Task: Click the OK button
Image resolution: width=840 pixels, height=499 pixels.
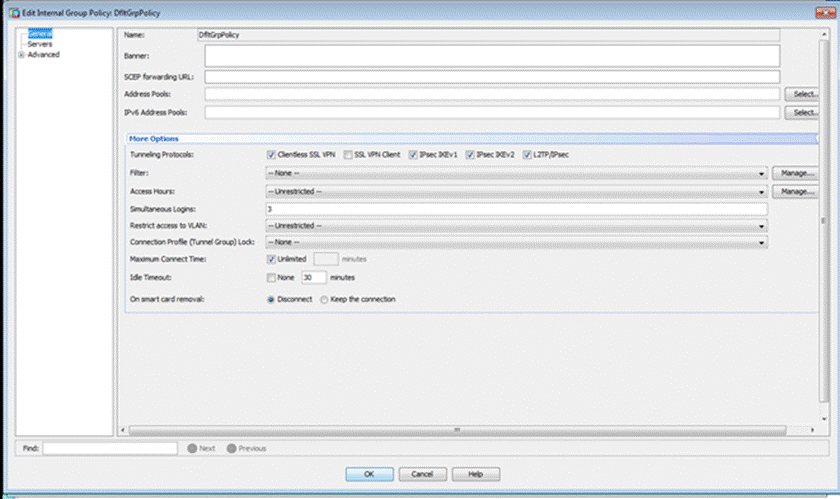Action: point(369,474)
